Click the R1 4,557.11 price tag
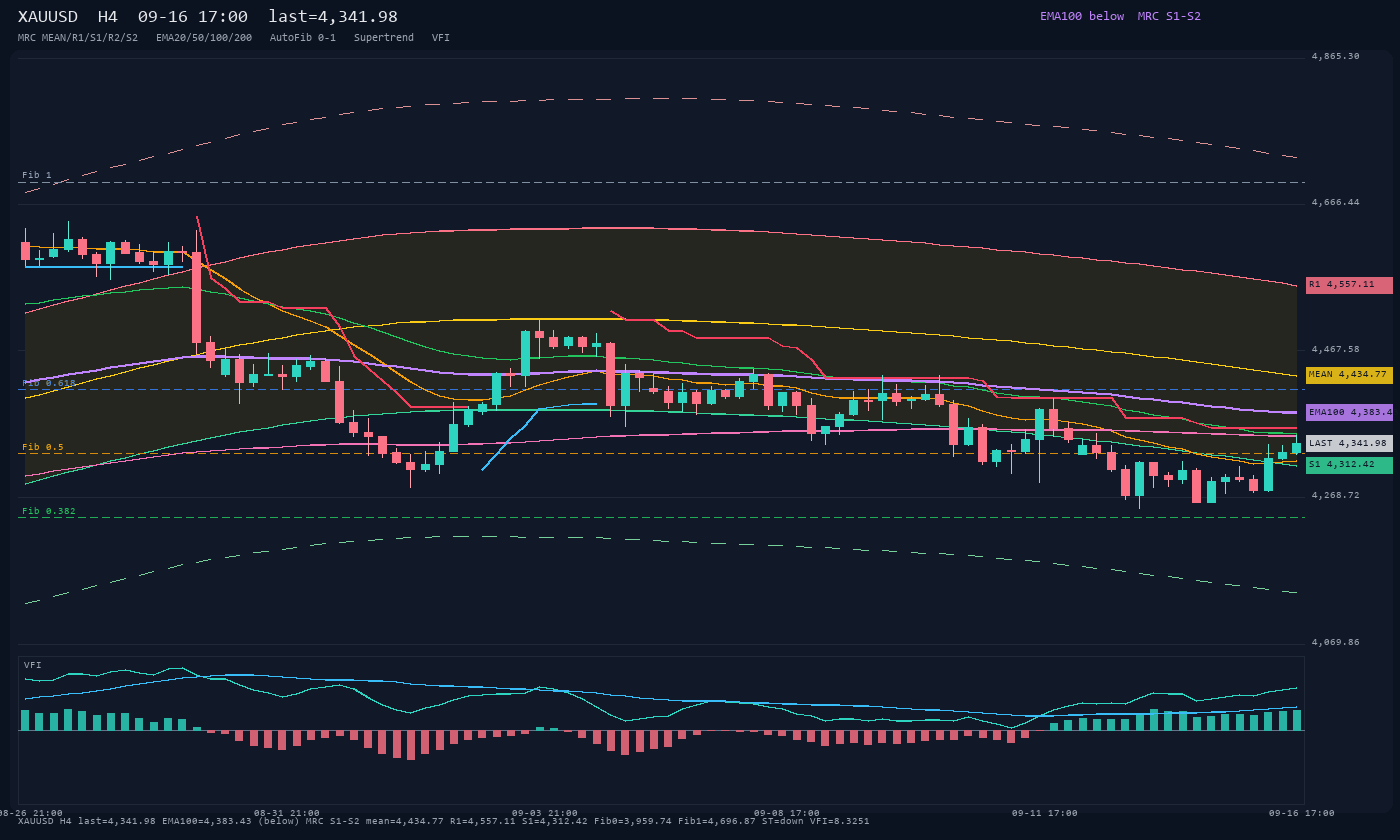 point(1349,285)
